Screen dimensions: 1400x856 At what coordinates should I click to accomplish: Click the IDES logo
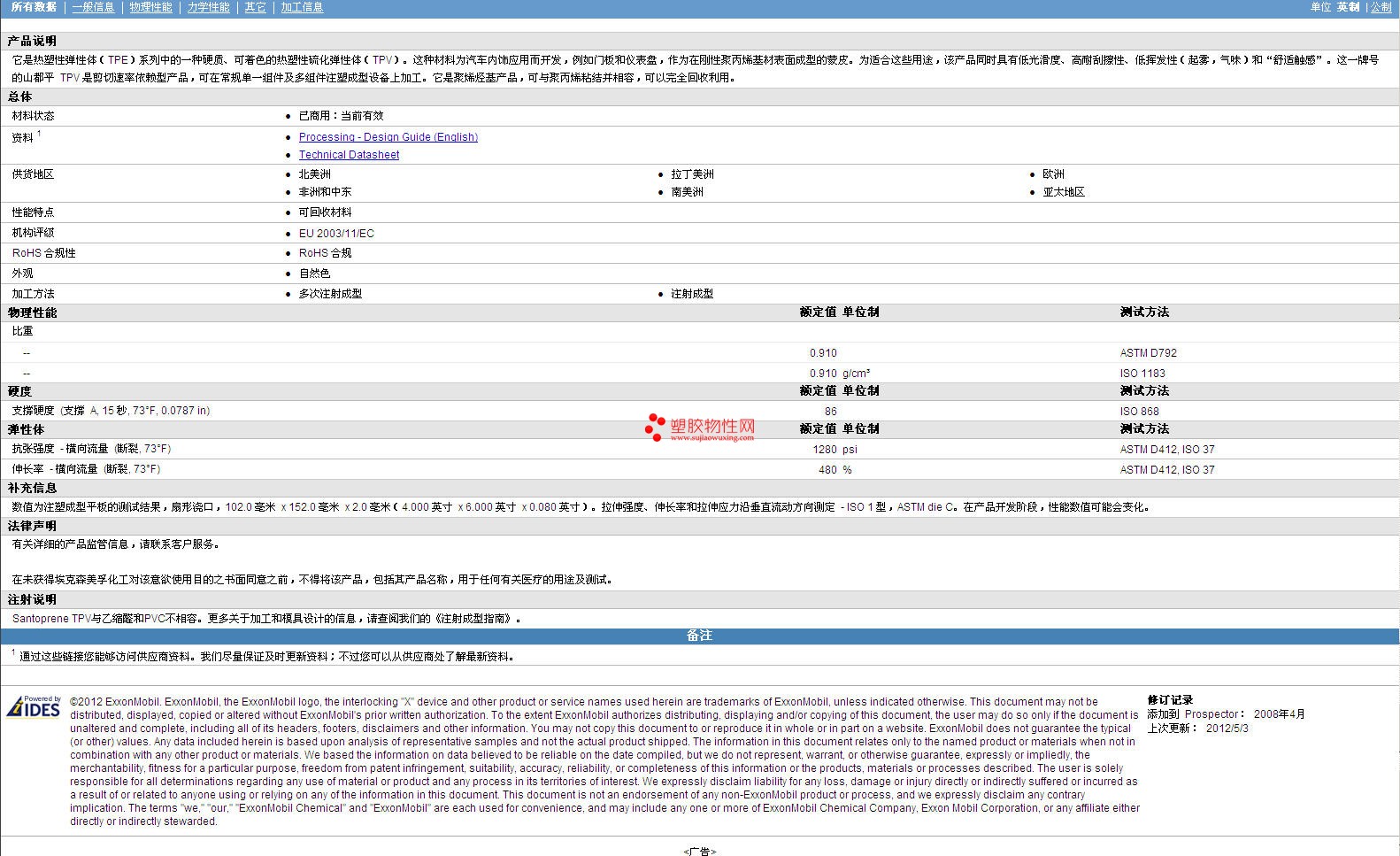pyautogui.click(x=33, y=706)
